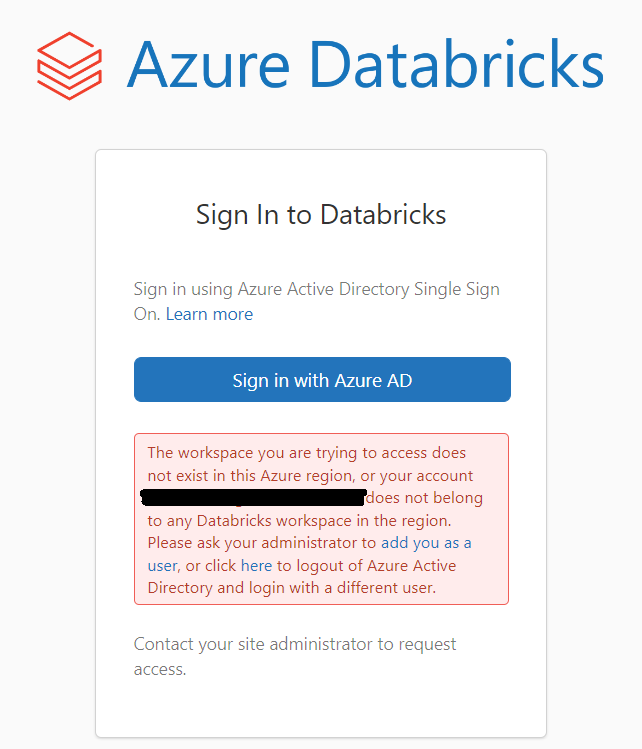Click the Azure Databricks header title
Image resolution: width=642 pixels, height=749 pixels.
click(365, 64)
